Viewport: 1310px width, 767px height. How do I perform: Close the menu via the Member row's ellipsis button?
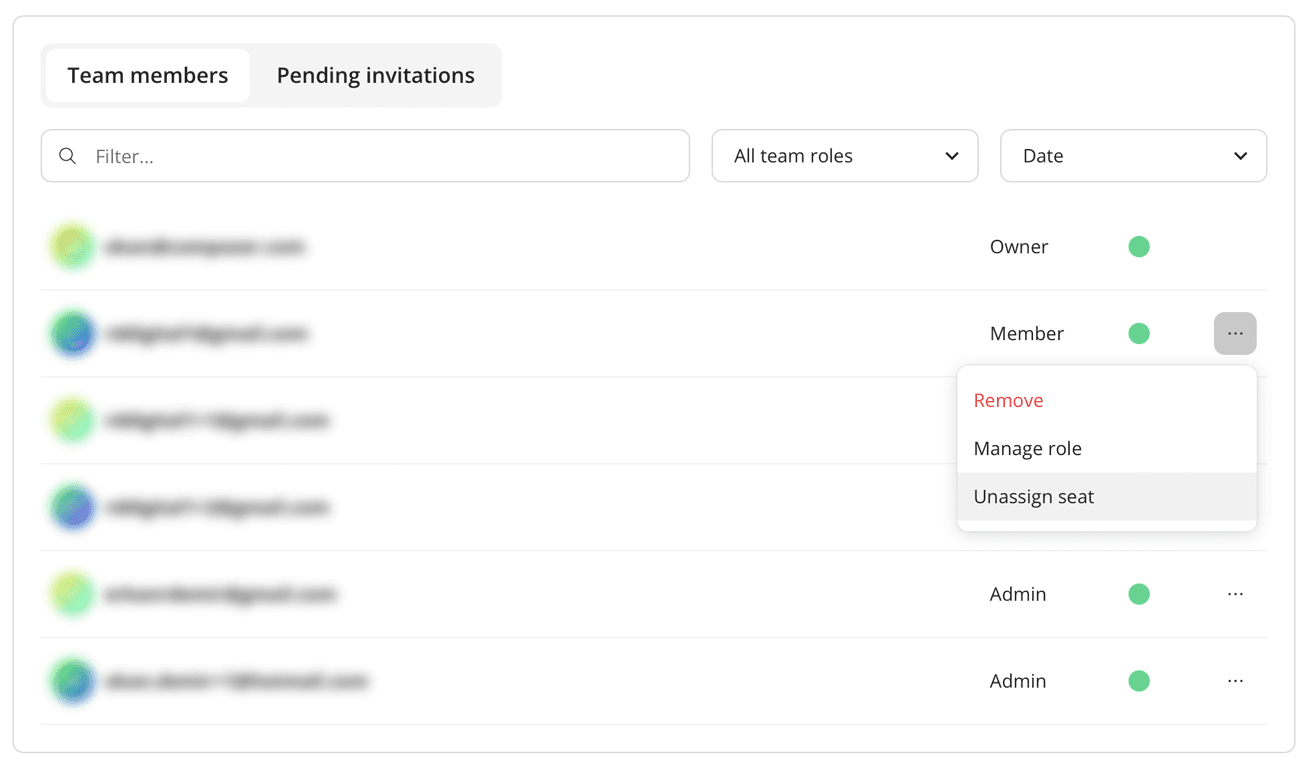(x=1235, y=334)
